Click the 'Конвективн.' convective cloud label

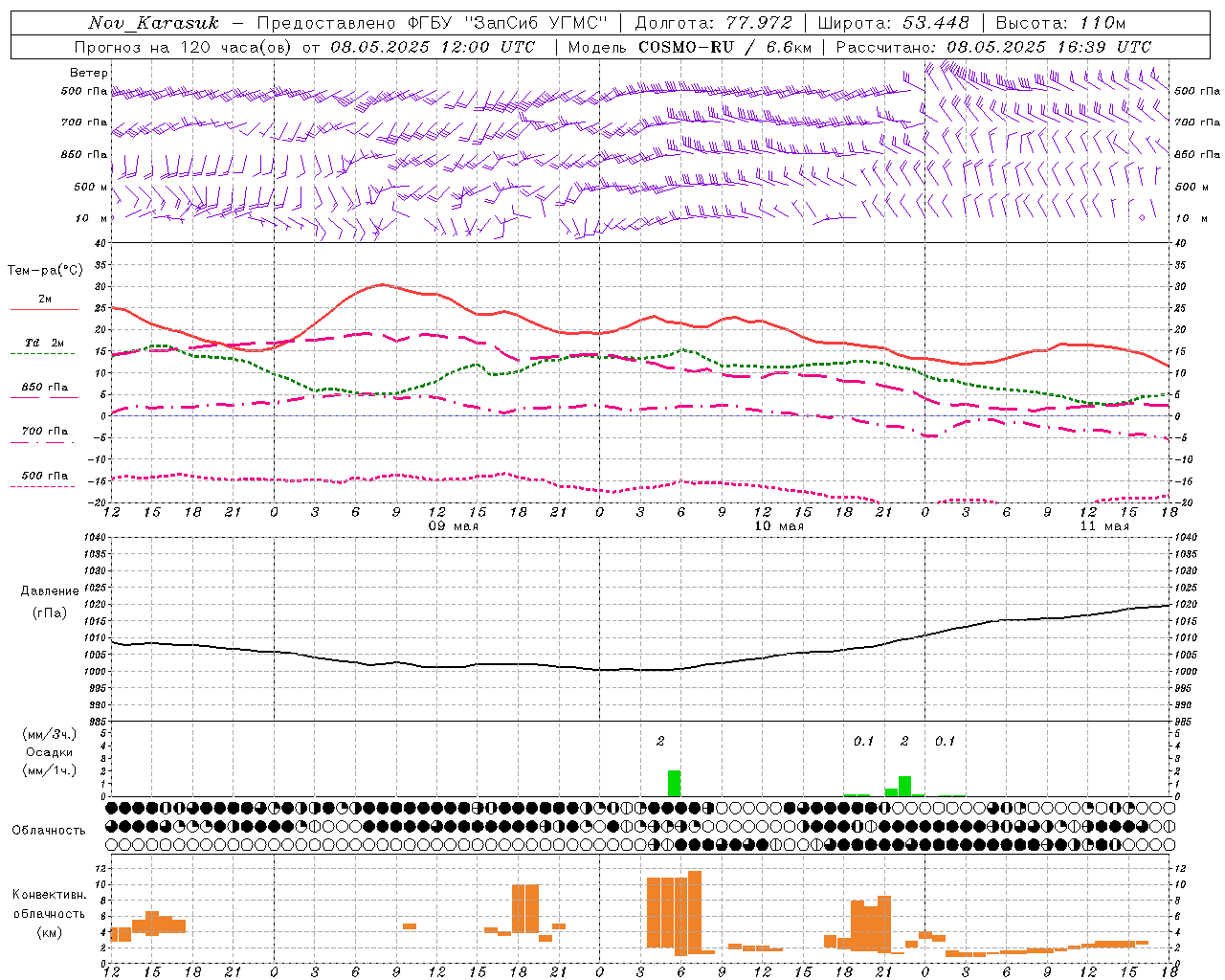coord(50,895)
